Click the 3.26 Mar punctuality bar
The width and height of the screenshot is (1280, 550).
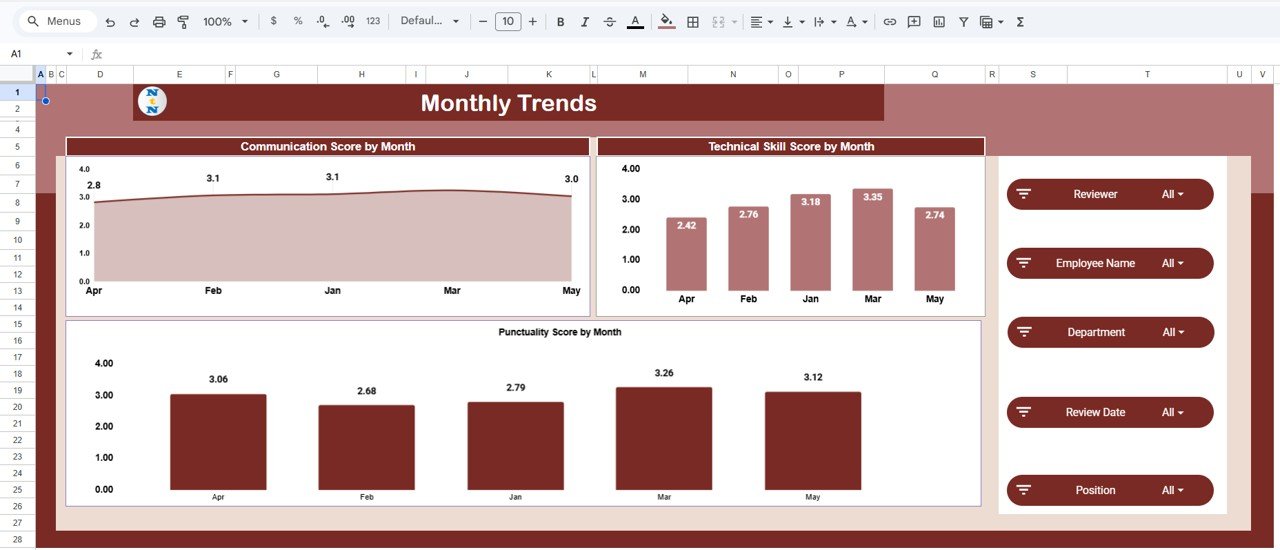click(x=664, y=439)
